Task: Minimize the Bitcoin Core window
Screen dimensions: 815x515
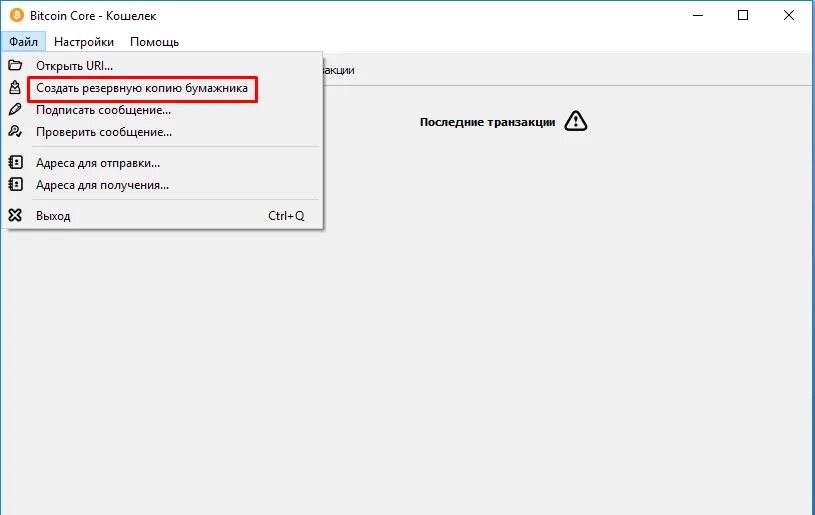Action: pos(698,15)
